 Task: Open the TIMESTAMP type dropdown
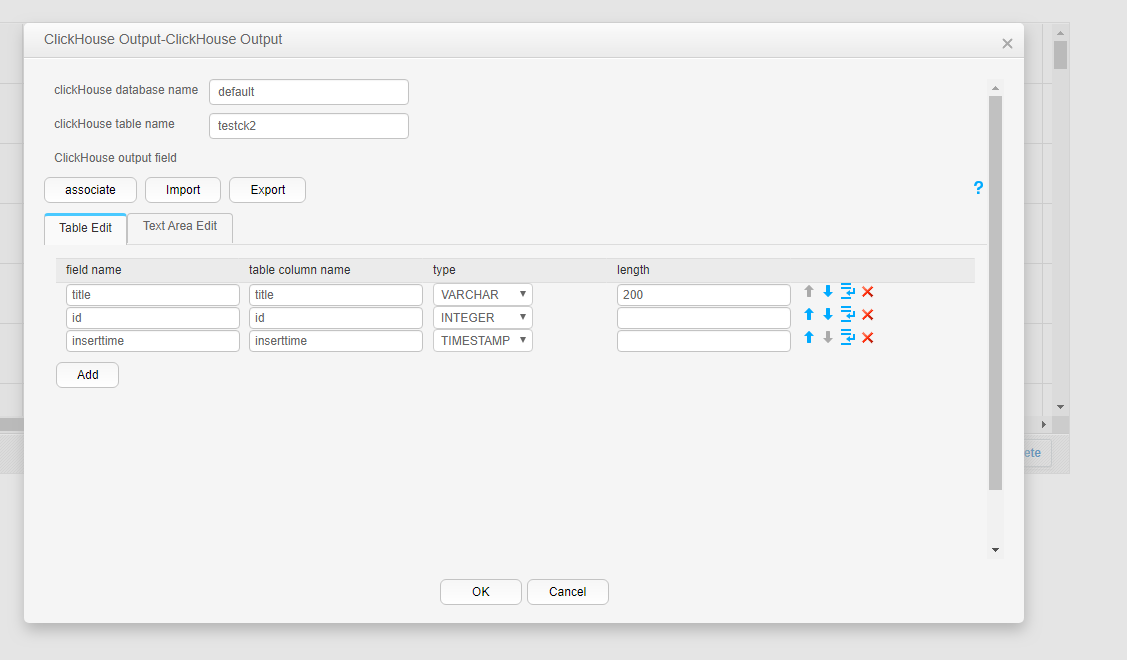point(482,341)
